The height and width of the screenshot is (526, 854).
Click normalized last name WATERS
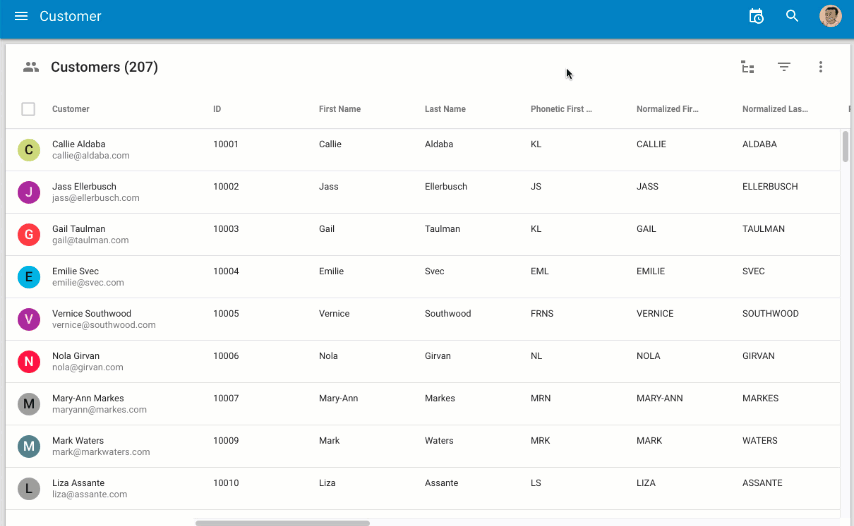click(760, 441)
